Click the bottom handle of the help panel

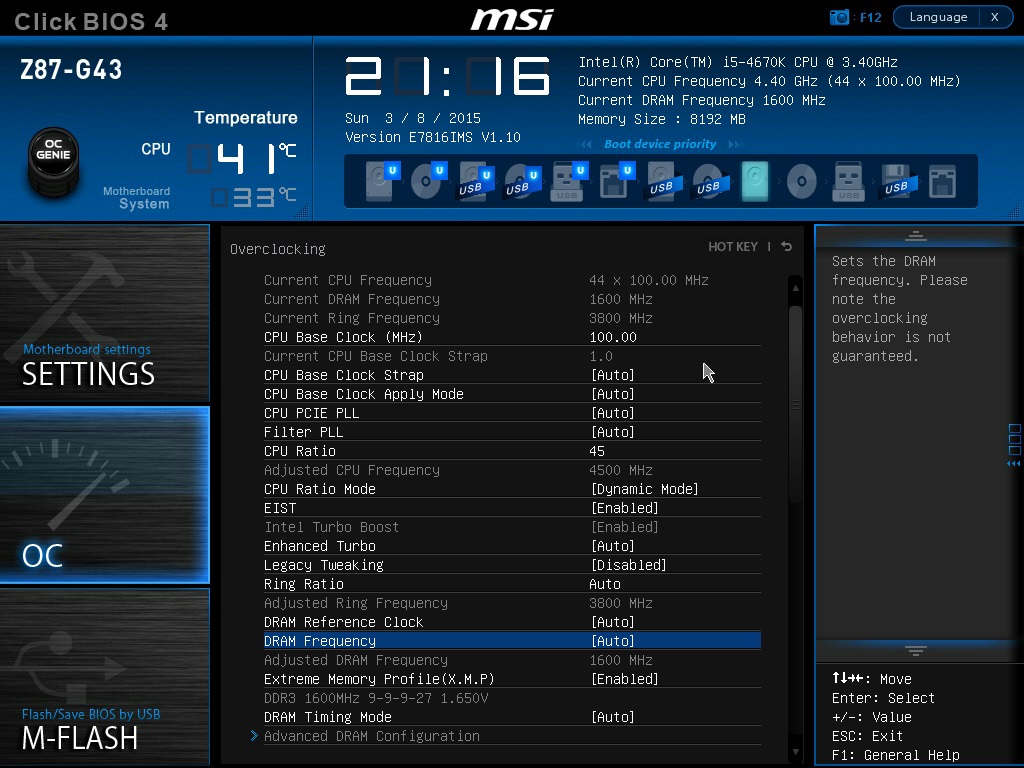pyautogui.click(x=916, y=650)
